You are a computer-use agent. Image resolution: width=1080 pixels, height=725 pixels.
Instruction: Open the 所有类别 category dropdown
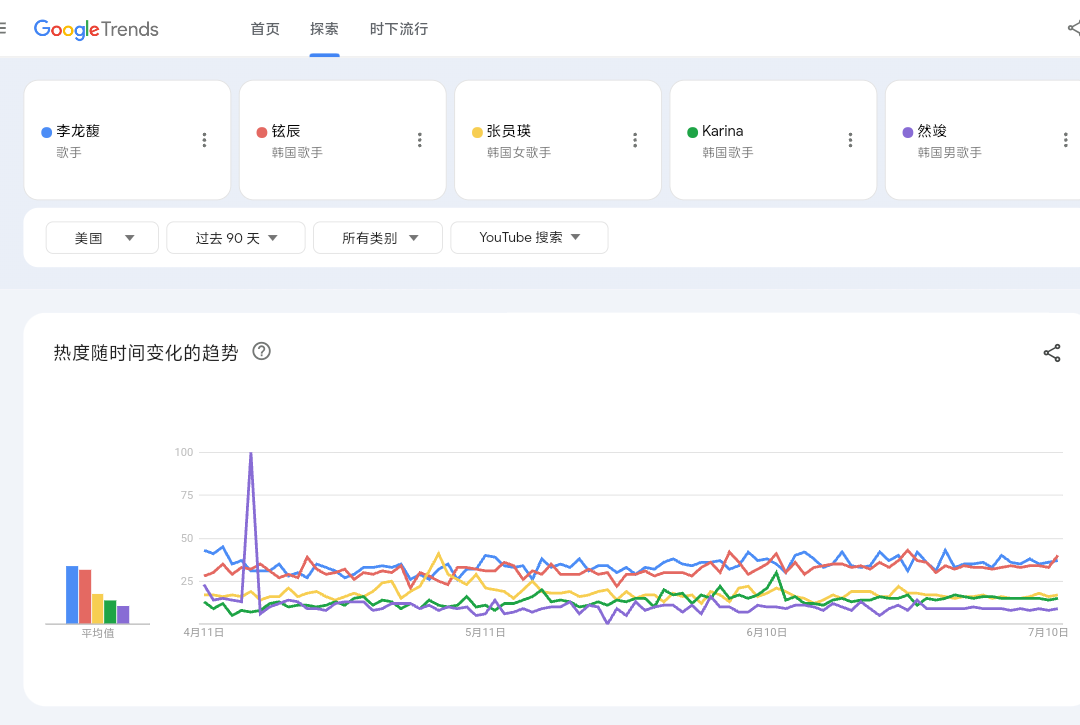378,238
